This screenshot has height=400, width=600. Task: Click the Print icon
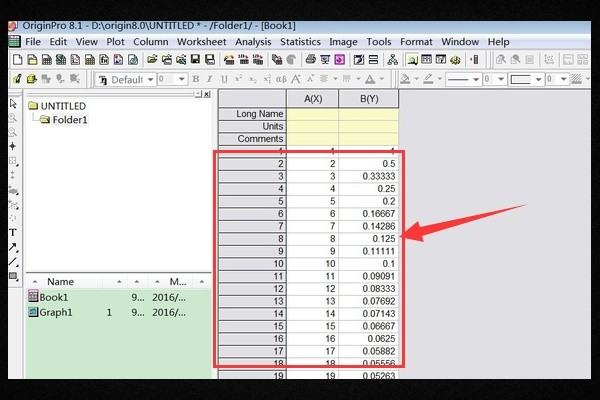coord(311,59)
